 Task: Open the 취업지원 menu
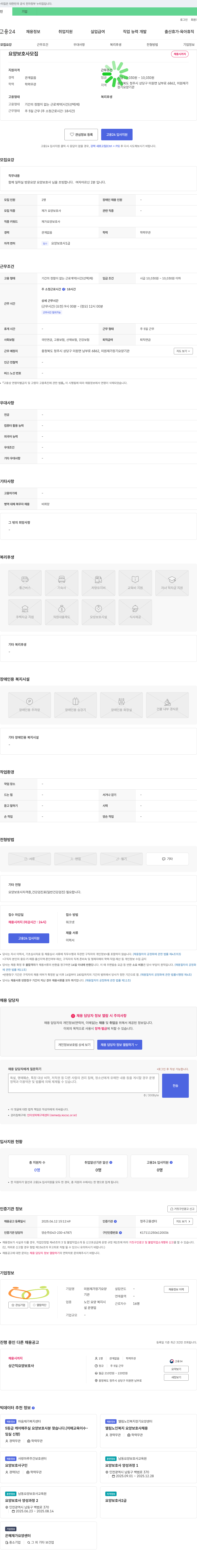tap(65, 32)
